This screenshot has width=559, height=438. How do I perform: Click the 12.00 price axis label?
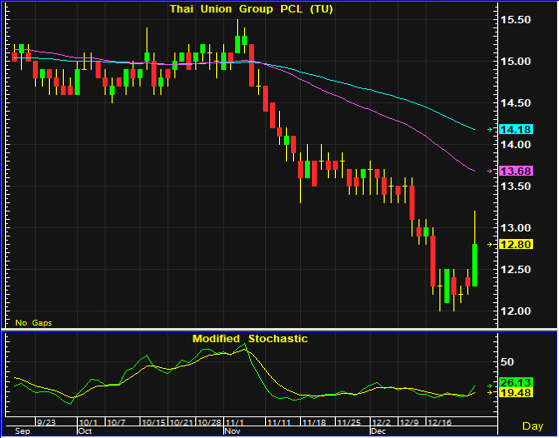516,311
